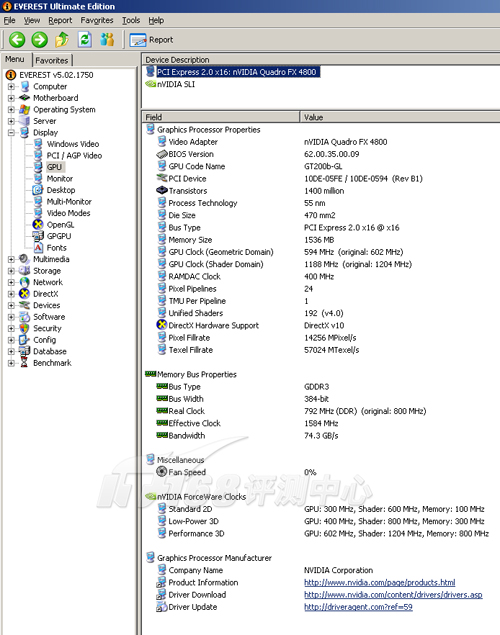Open the driveragent Driver Update link
This screenshot has width=500, height=635.
coord(358,607)
